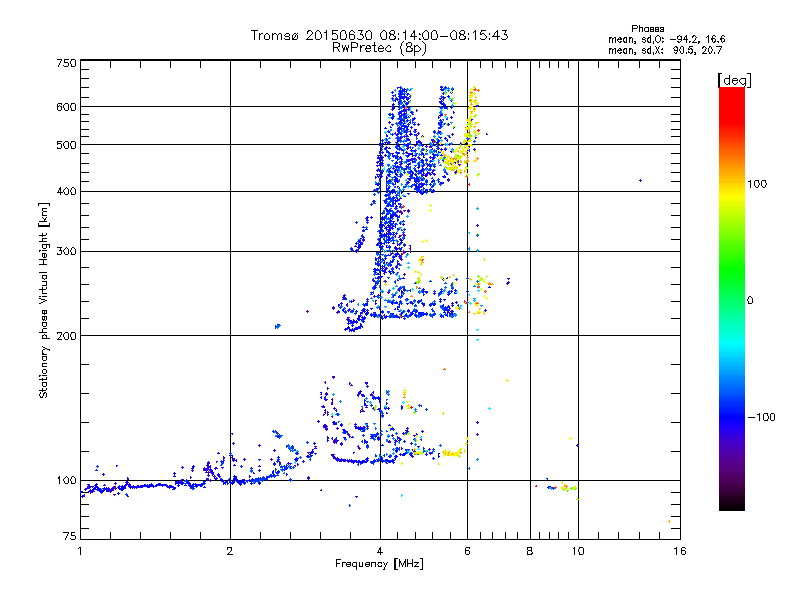This screenshot has height=600, width=800.
Task: Click the x-axis tick label '6'
Action: (467, 551)
